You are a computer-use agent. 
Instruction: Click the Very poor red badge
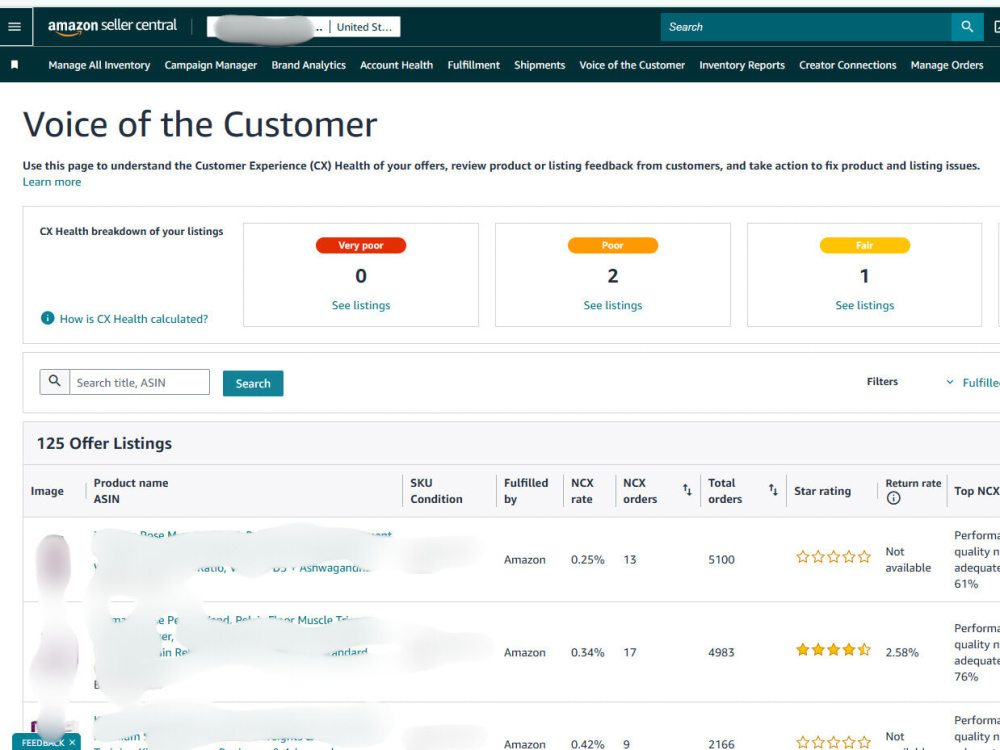click(361, 246)
